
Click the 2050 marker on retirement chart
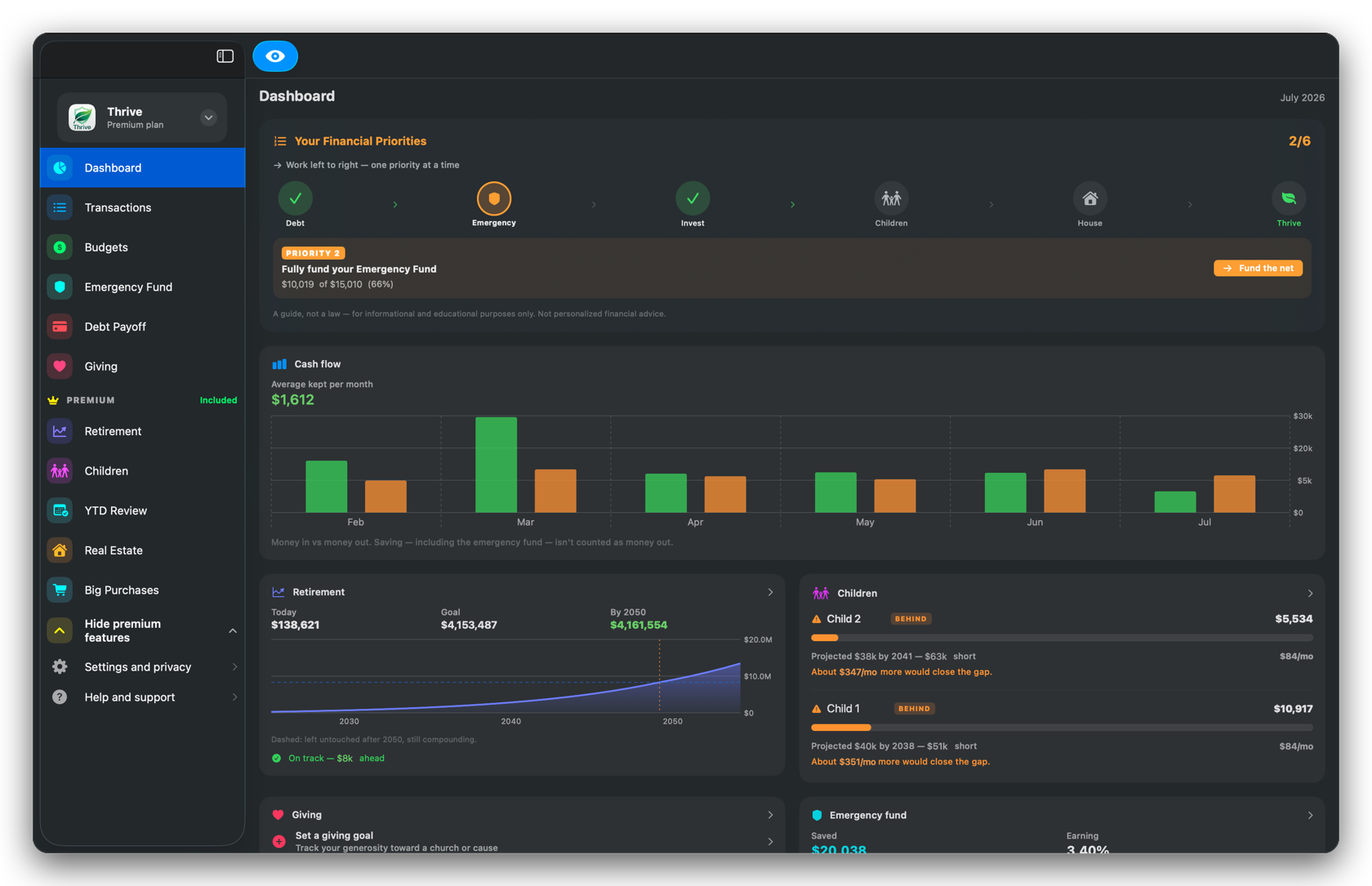pos(660,676)
